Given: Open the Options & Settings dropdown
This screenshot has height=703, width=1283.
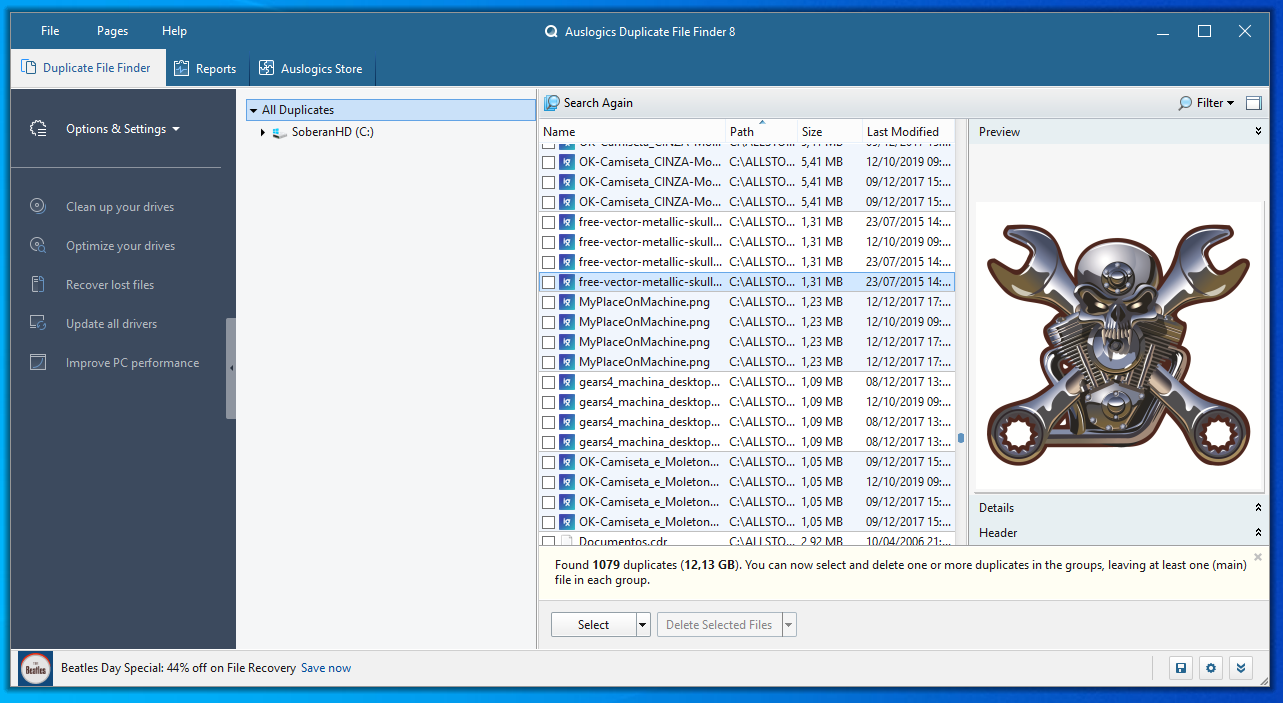Looking at the screenshot, I should (x=123, y=129).
